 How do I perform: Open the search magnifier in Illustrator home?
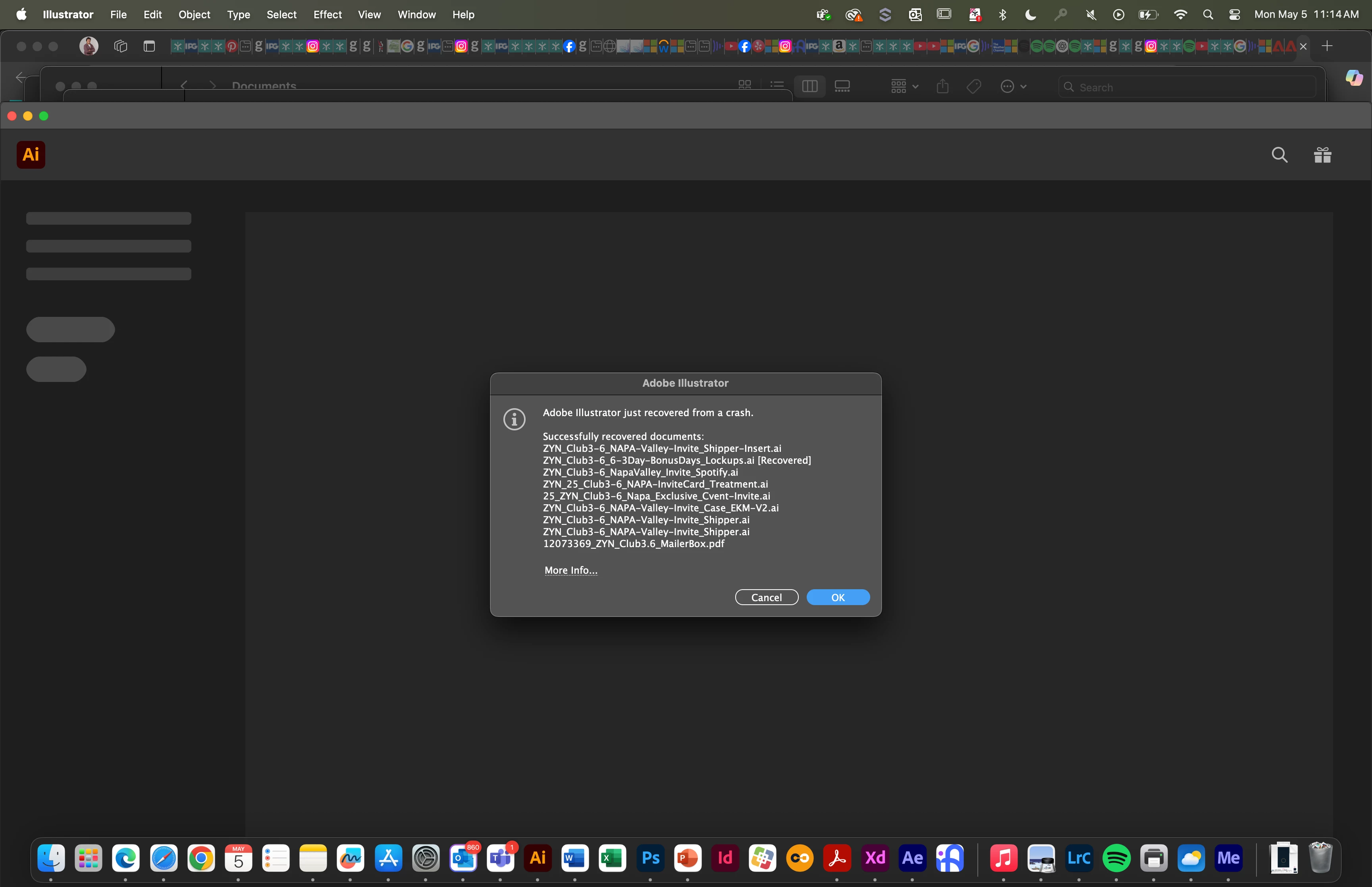(1280, 154)
